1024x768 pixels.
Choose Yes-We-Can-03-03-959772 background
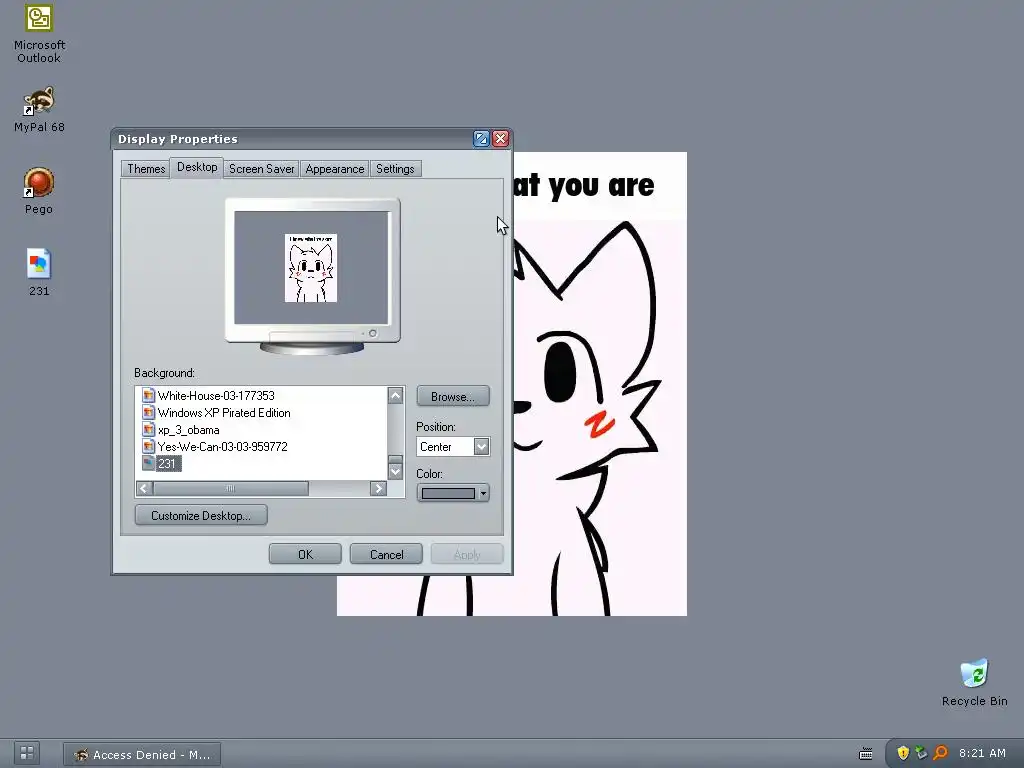coord(222,447)
